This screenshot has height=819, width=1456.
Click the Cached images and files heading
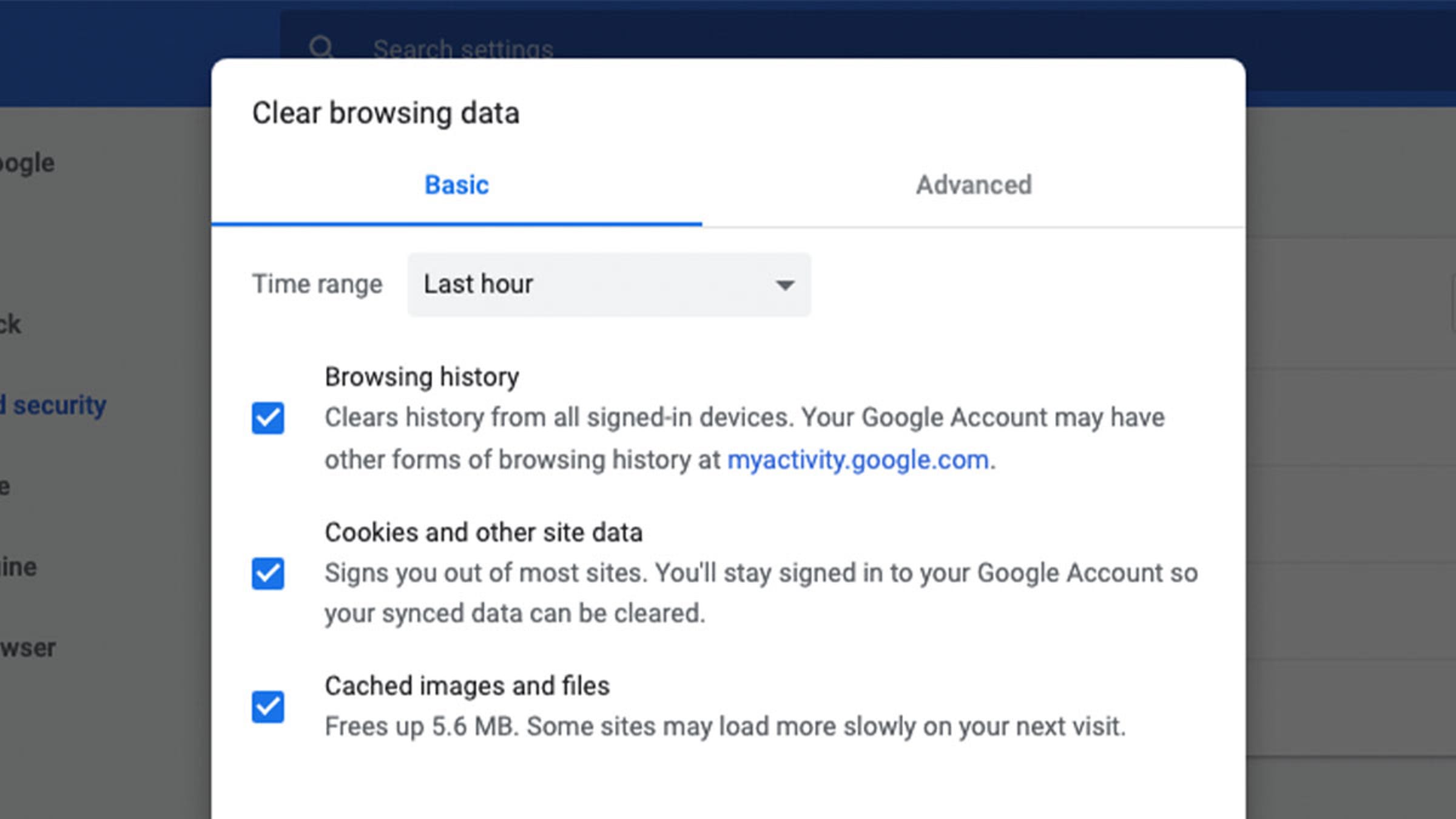[x=467, y=686]
